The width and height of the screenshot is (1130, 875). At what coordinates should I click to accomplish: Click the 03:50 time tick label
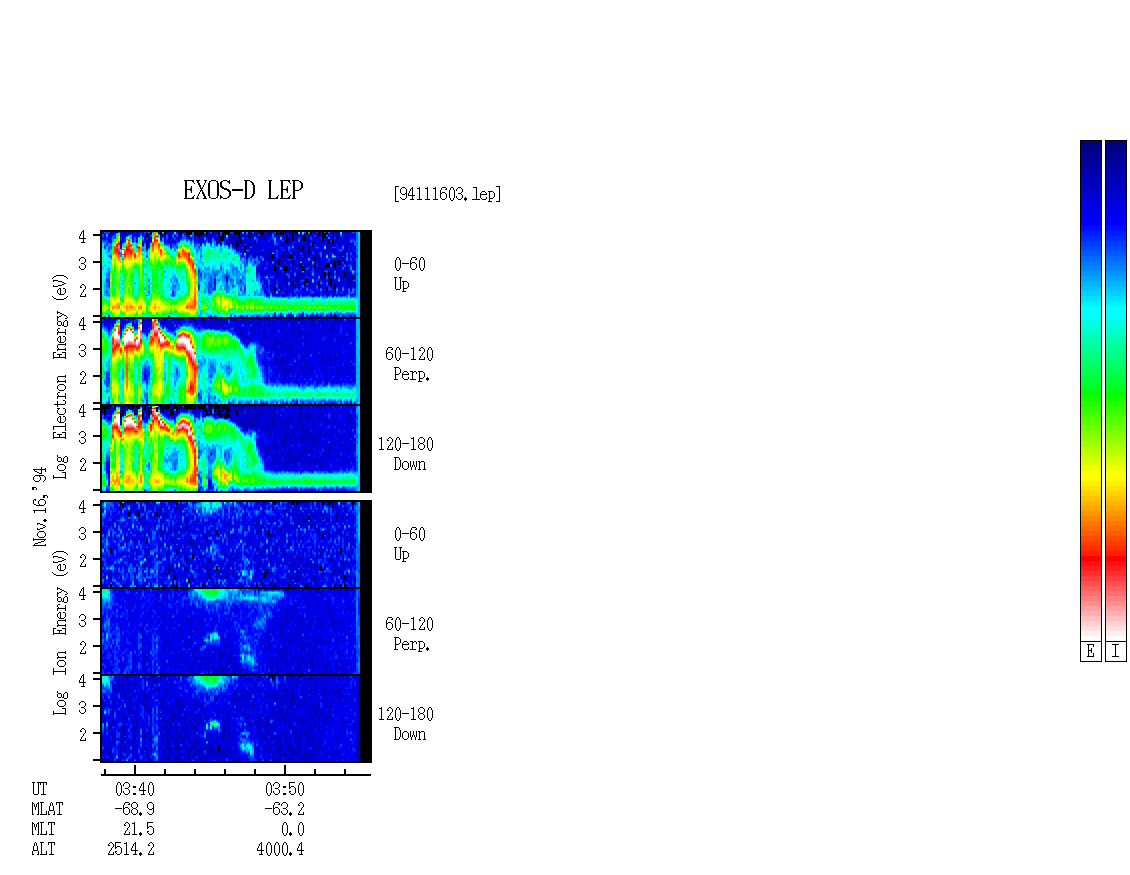coord(285,789)
